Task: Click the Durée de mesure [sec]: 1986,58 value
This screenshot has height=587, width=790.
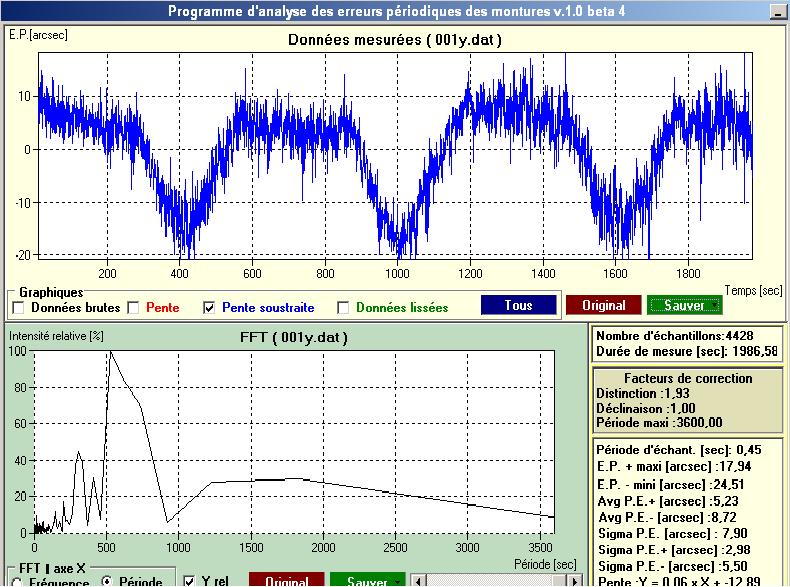Action: [x=687, y=351]
